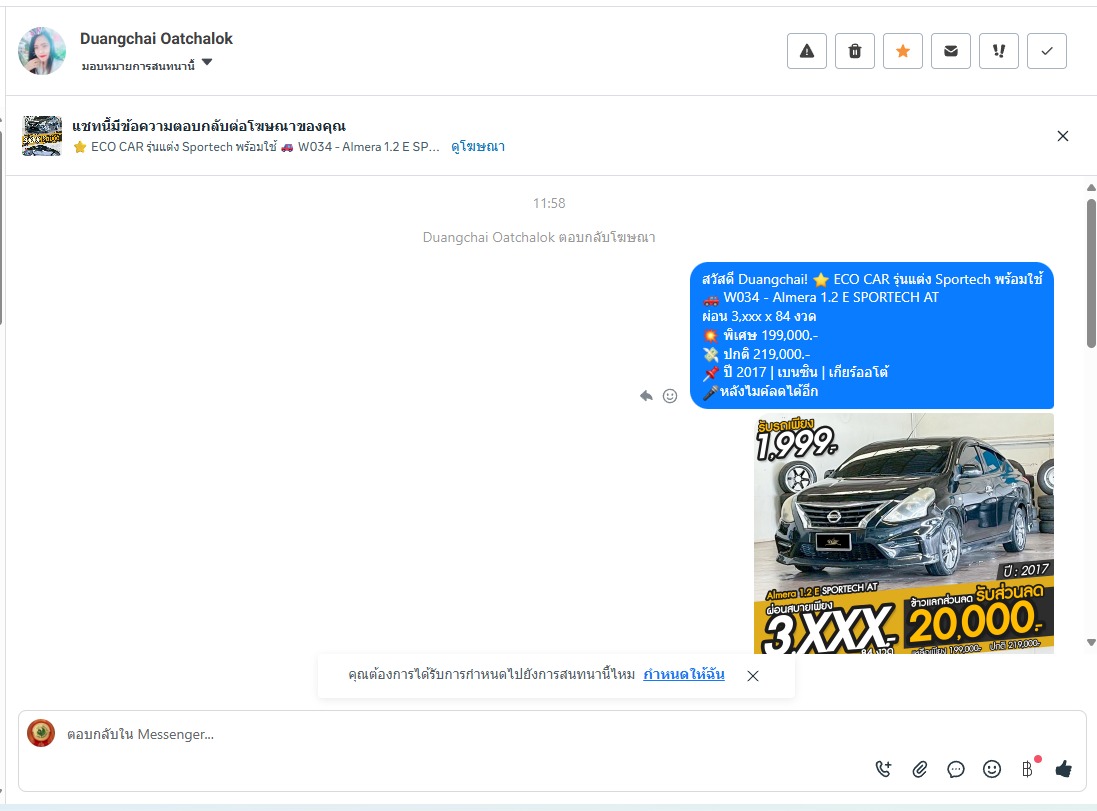Click the priority exclamation marks icon

click(x=998, y=51)
